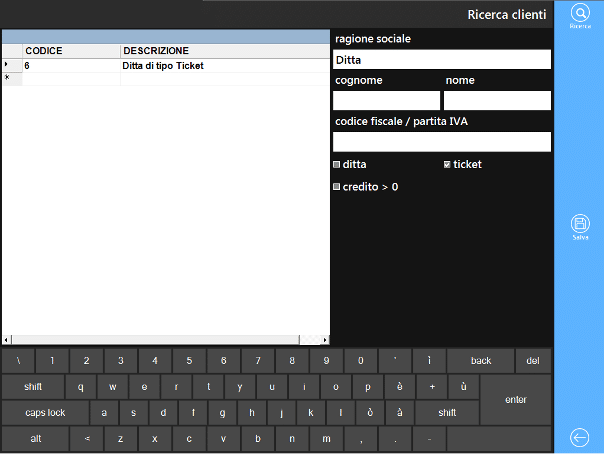
Task: Tap the '+' key
Action: click(x=432, y=387)
